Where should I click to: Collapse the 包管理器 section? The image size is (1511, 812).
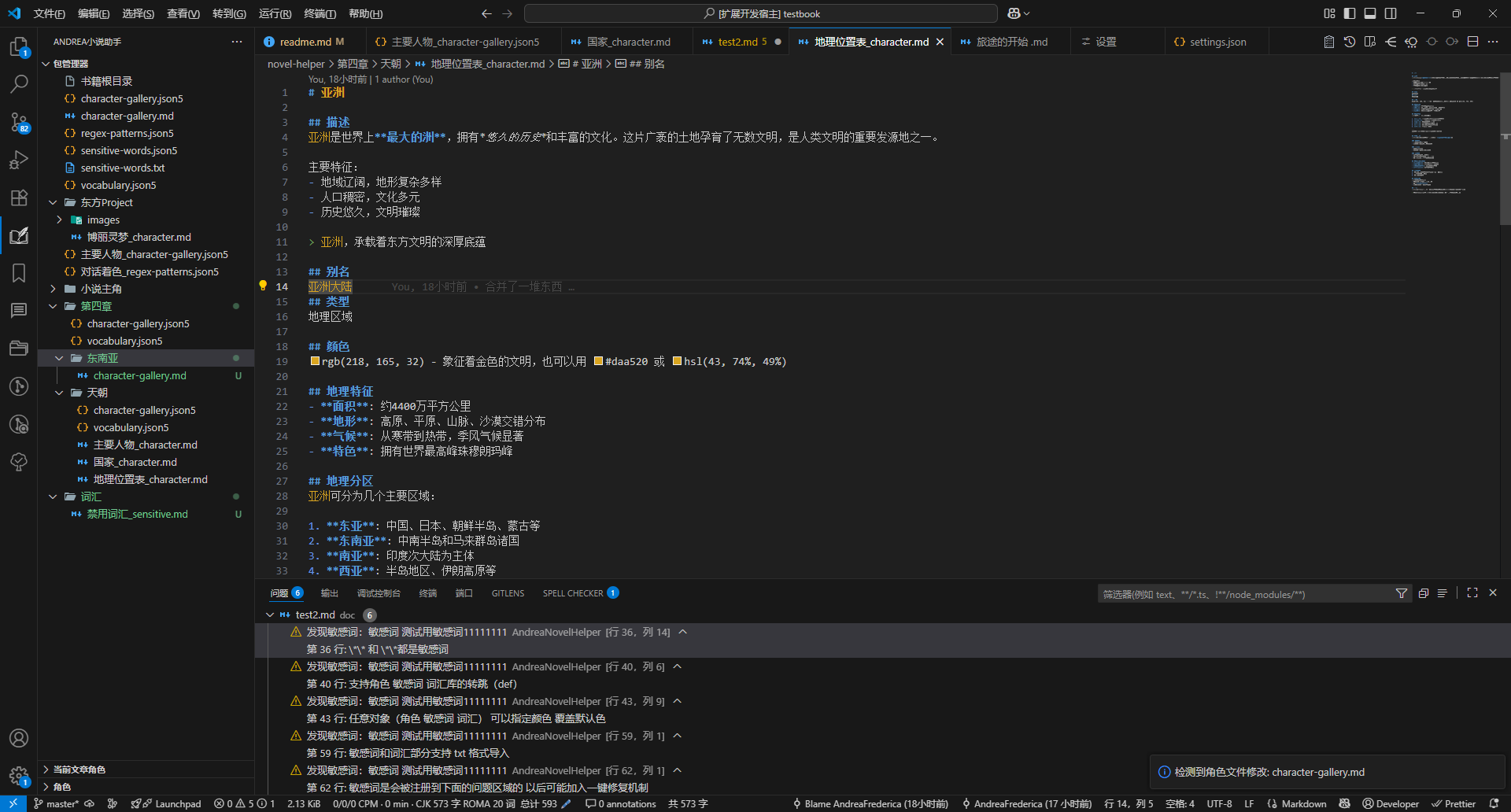[46, 64]
